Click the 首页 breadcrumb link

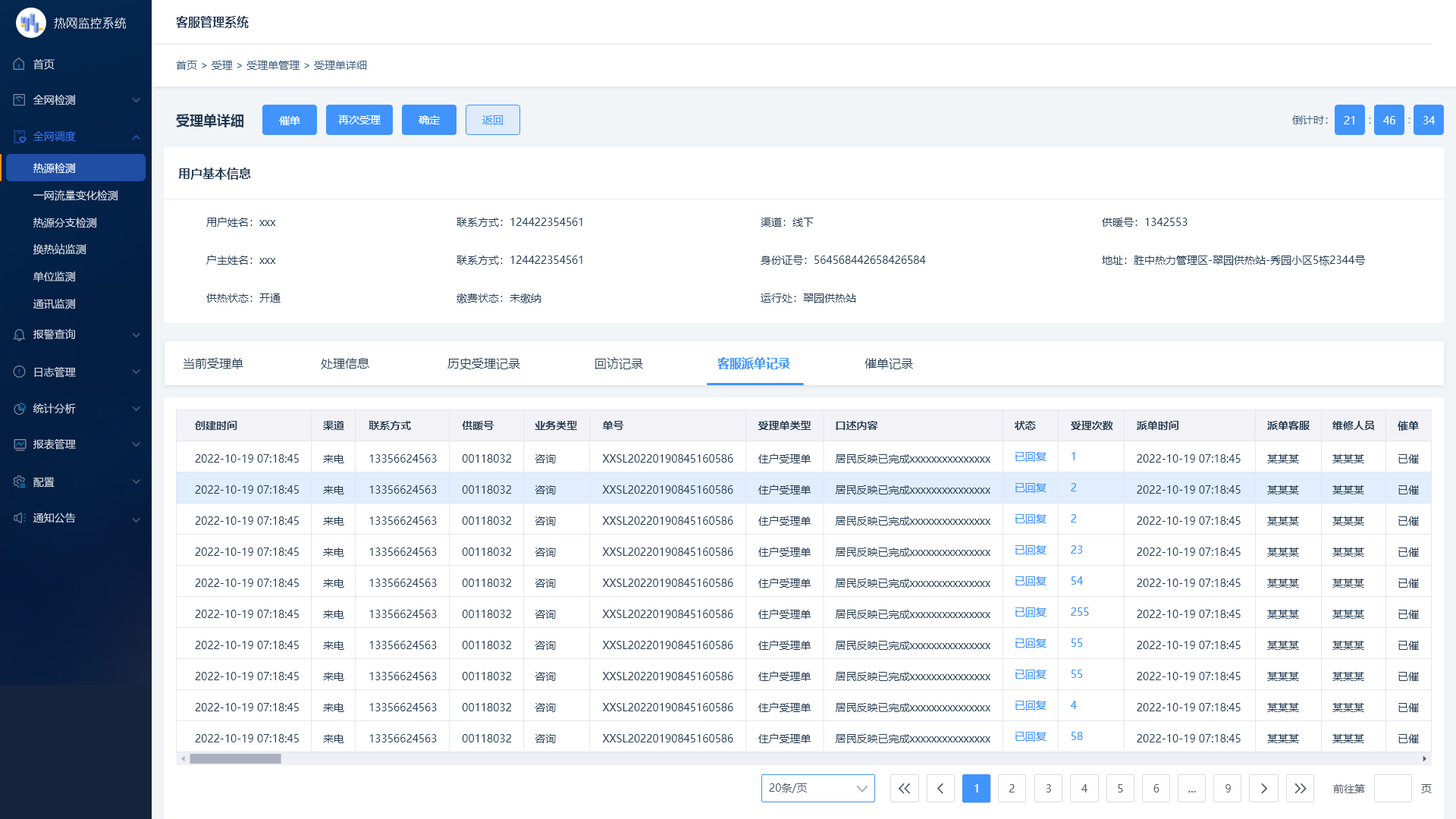click(187, 65)
